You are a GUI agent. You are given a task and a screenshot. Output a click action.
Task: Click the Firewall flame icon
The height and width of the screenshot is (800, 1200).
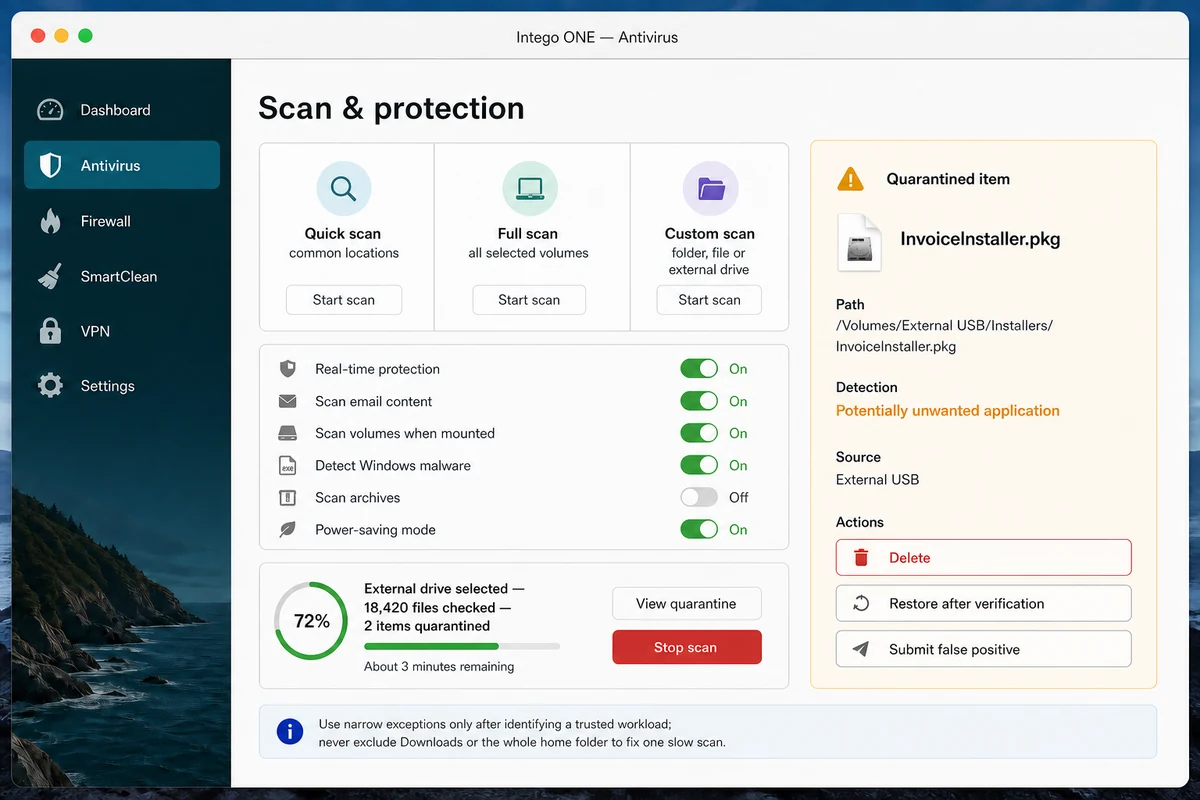click(50, 221)
